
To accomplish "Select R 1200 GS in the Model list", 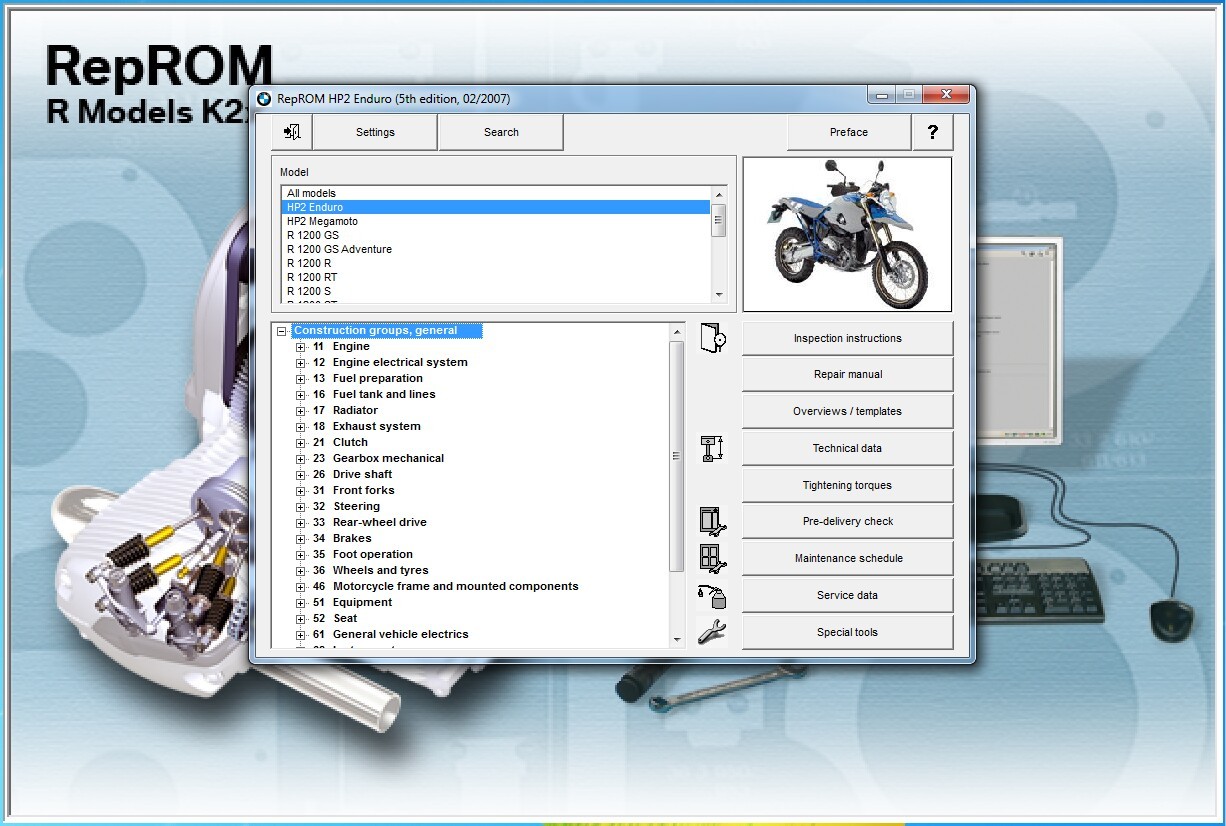I will [x=496, y=235].
